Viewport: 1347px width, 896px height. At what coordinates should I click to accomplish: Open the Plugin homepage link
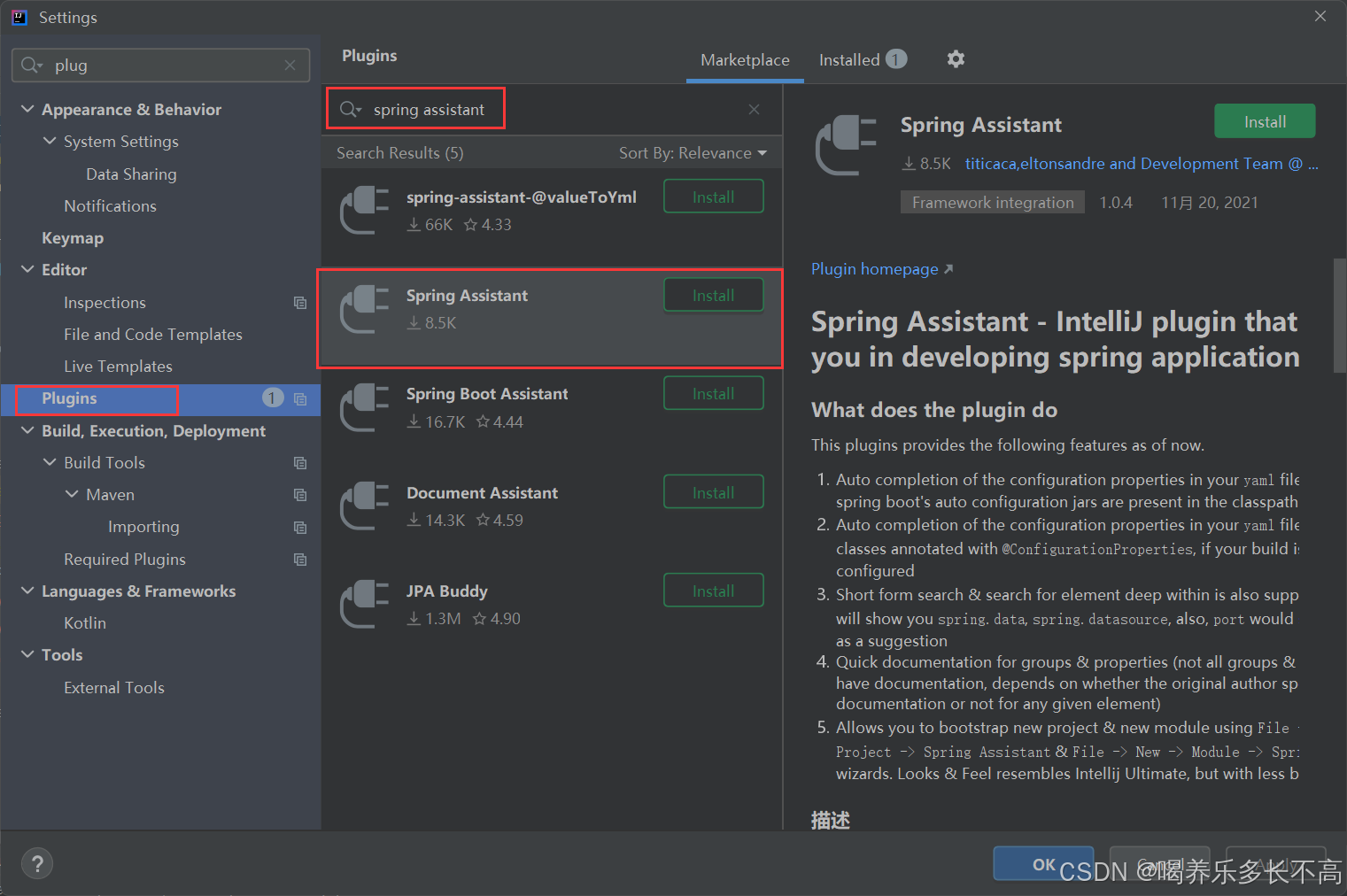pyautogui.click(x=882, y=269)
